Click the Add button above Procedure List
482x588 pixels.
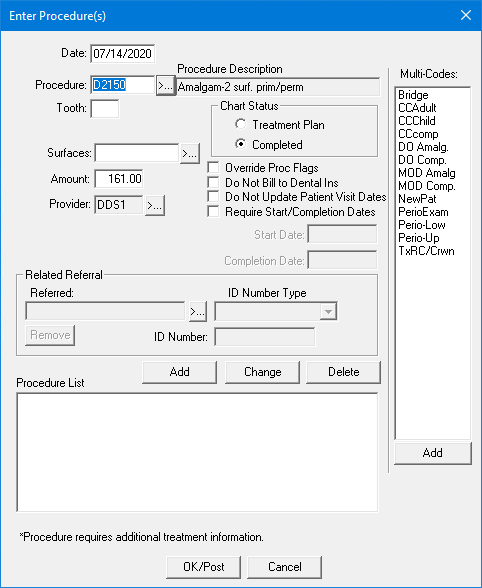coord(180,372)
